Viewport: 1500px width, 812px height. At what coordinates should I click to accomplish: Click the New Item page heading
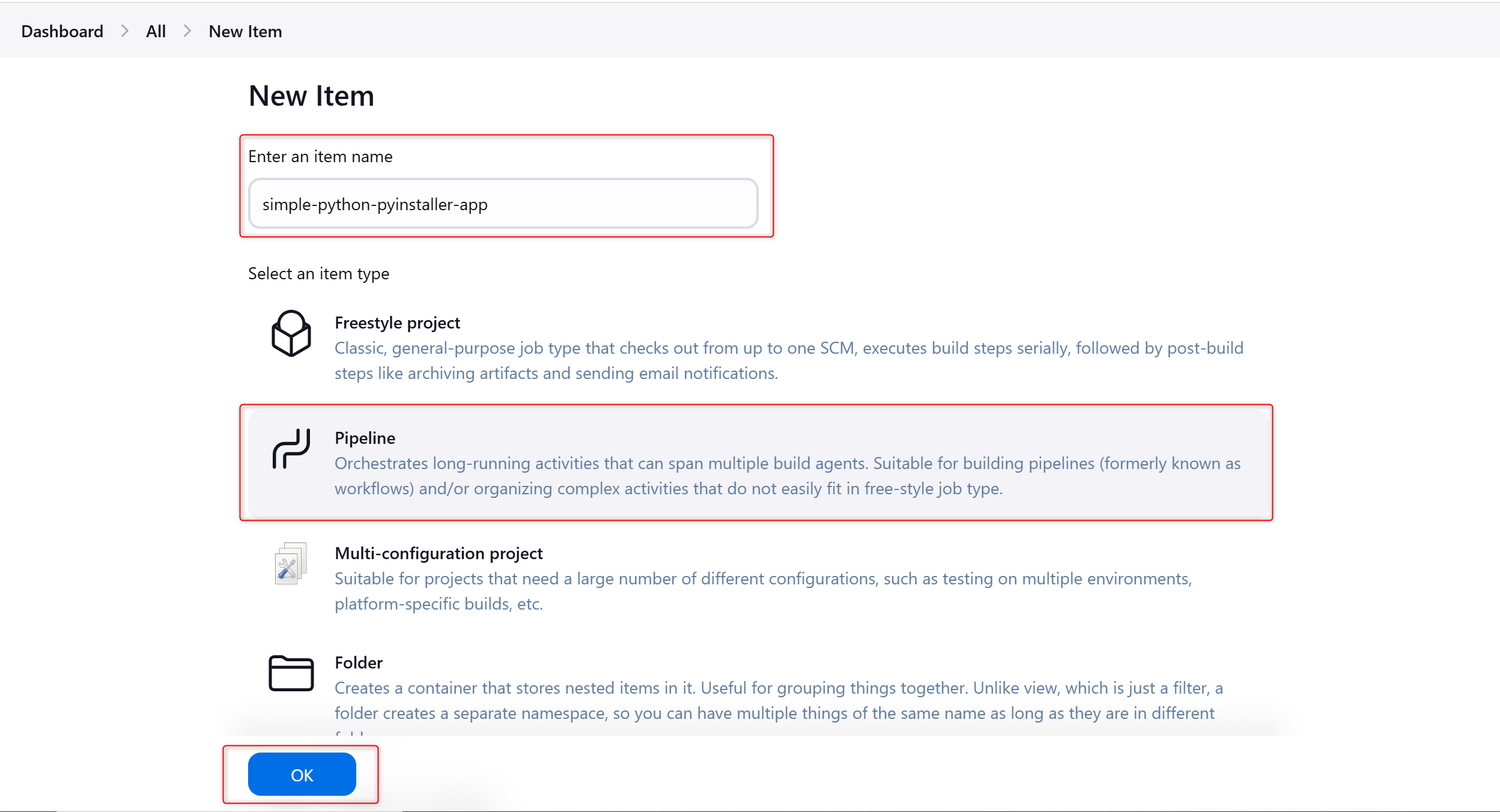click(311, 96)
